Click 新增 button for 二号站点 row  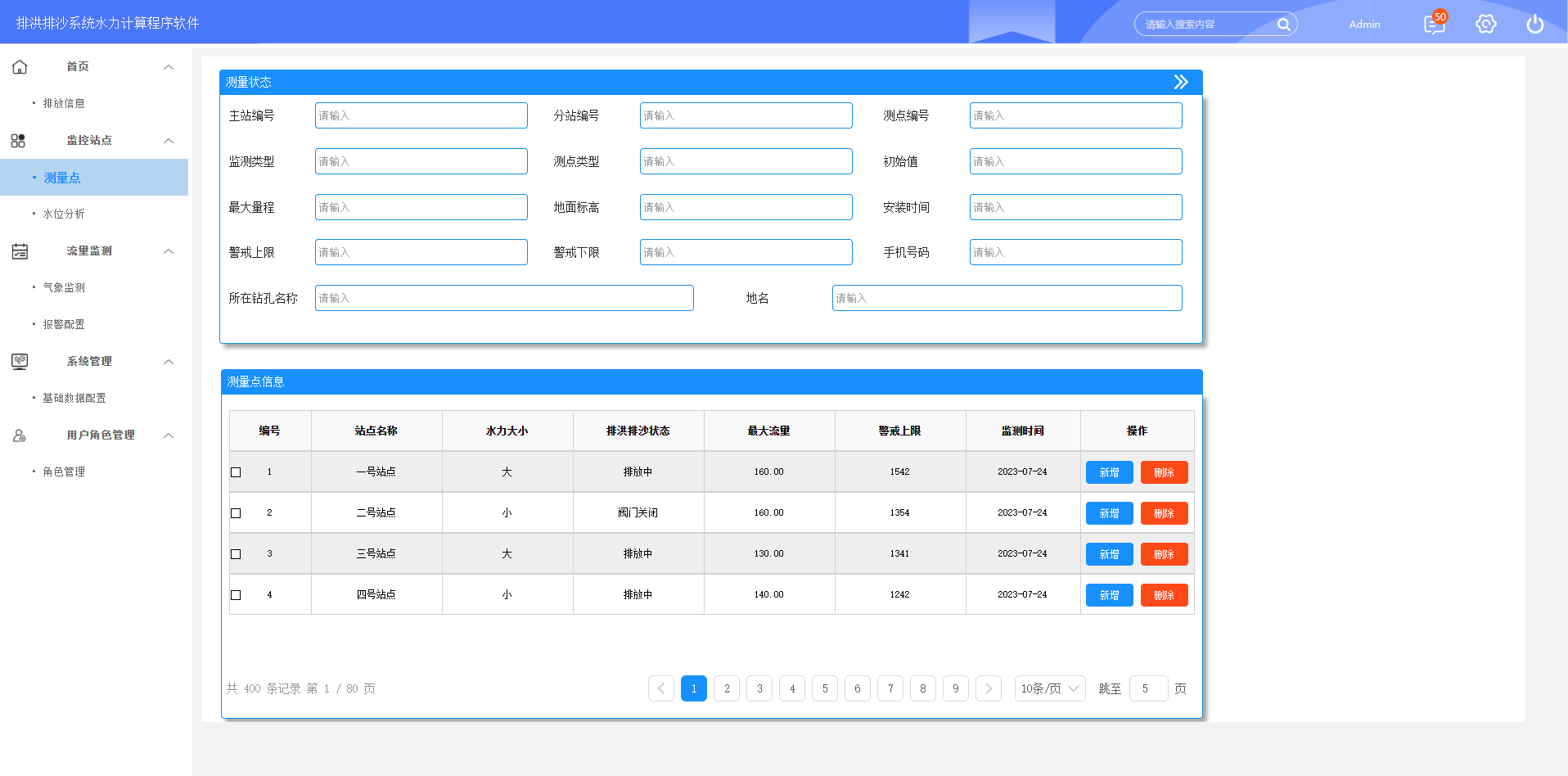click(x=1110, y=513)
